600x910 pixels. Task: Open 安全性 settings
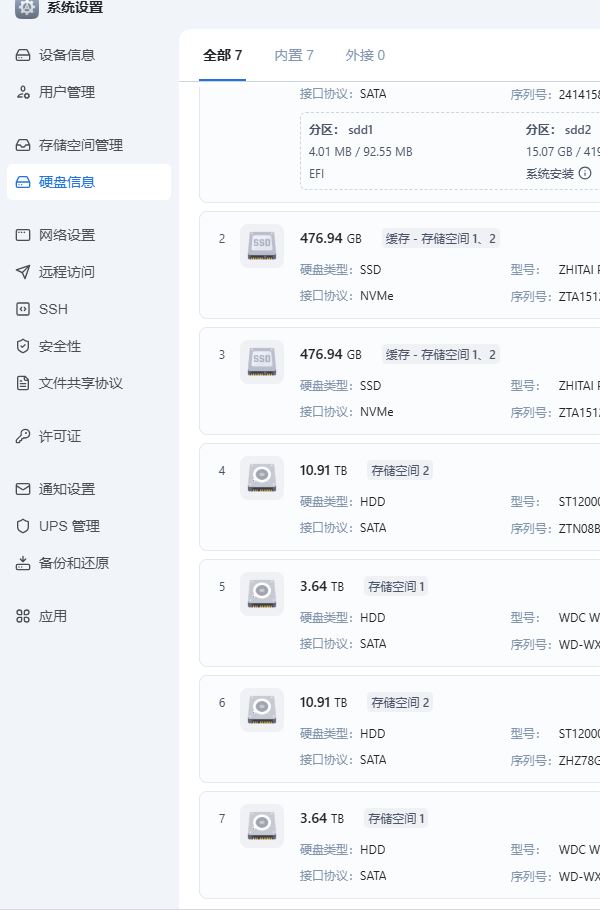[x=89, y=346]
